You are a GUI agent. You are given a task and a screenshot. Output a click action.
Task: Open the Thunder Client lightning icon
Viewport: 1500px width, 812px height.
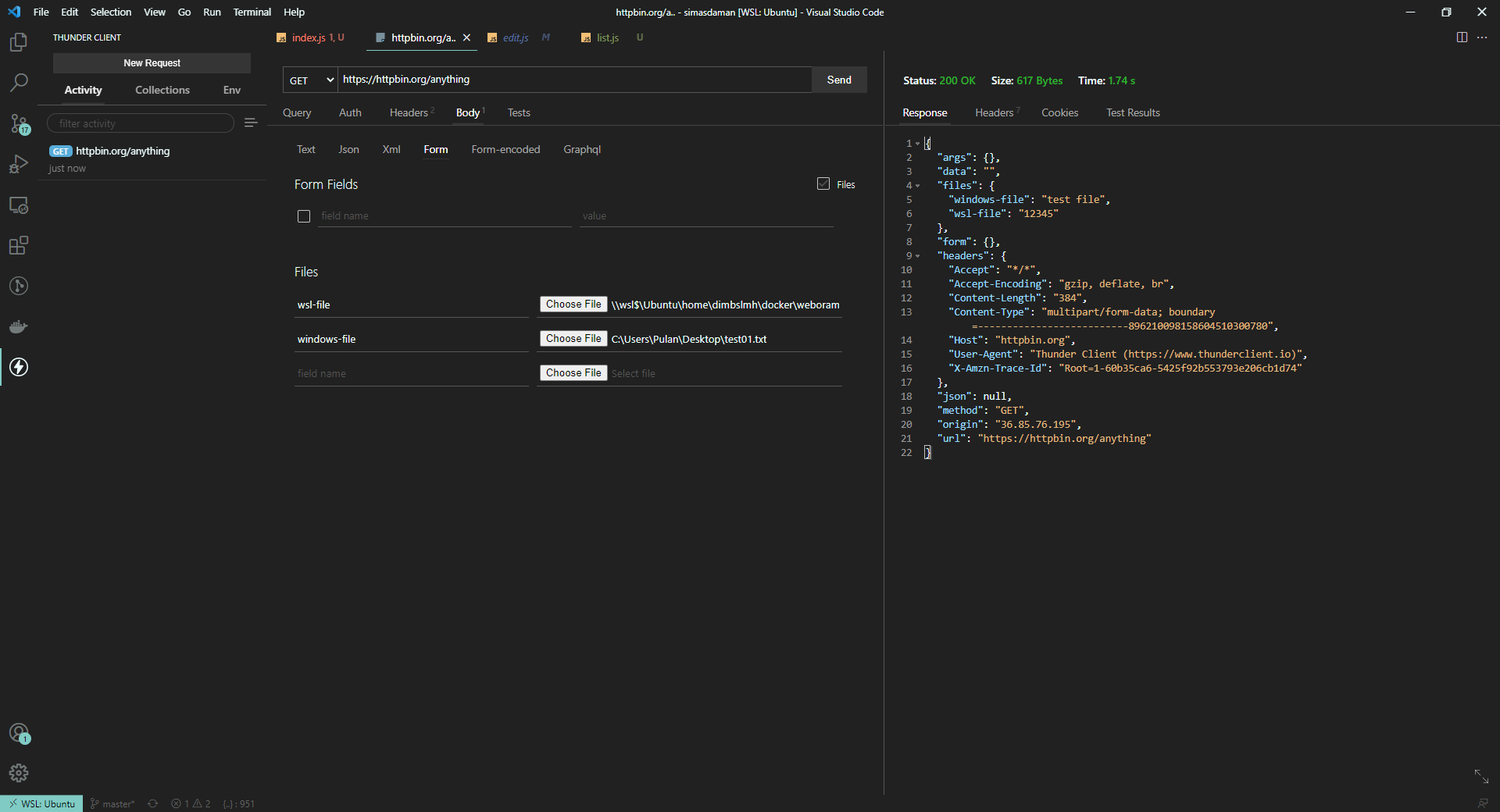click(18, 367)
